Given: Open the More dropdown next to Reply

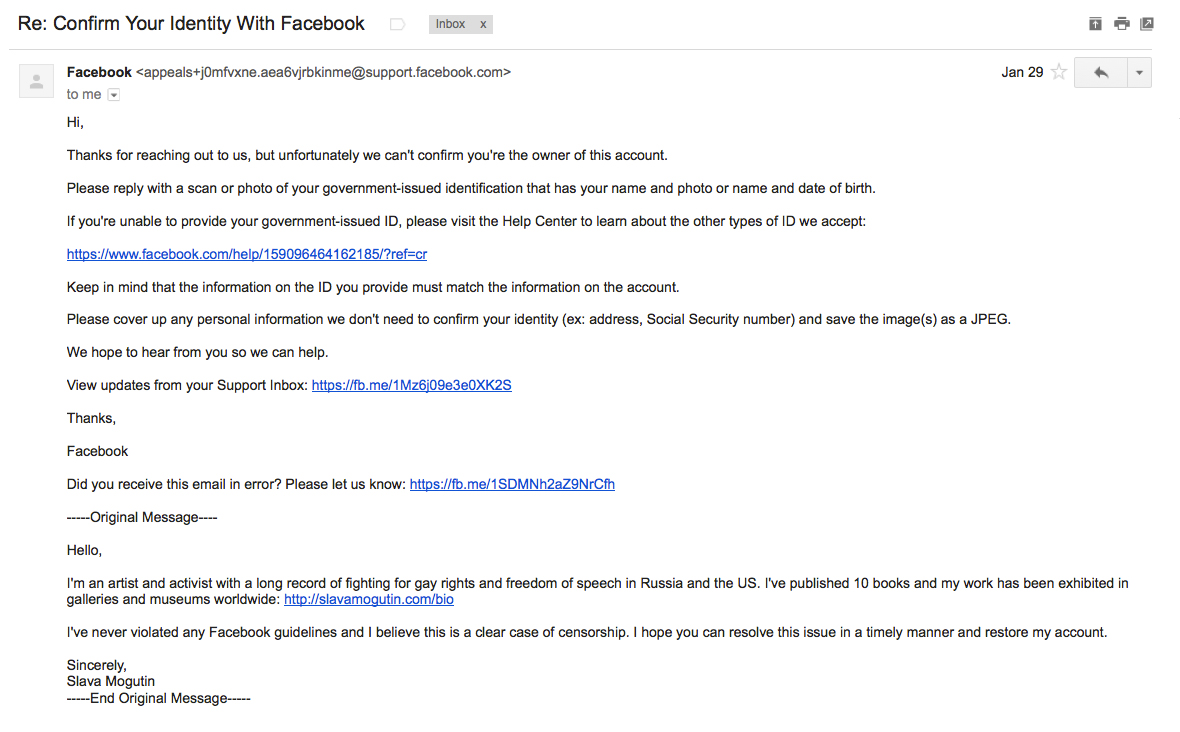Looking at the screenshot, I should pos(1139,72).
